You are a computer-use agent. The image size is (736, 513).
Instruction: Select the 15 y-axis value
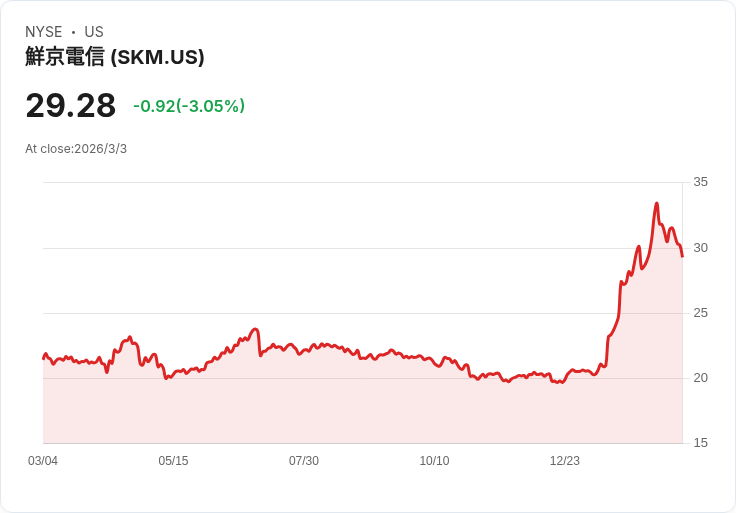click(700, 443)
